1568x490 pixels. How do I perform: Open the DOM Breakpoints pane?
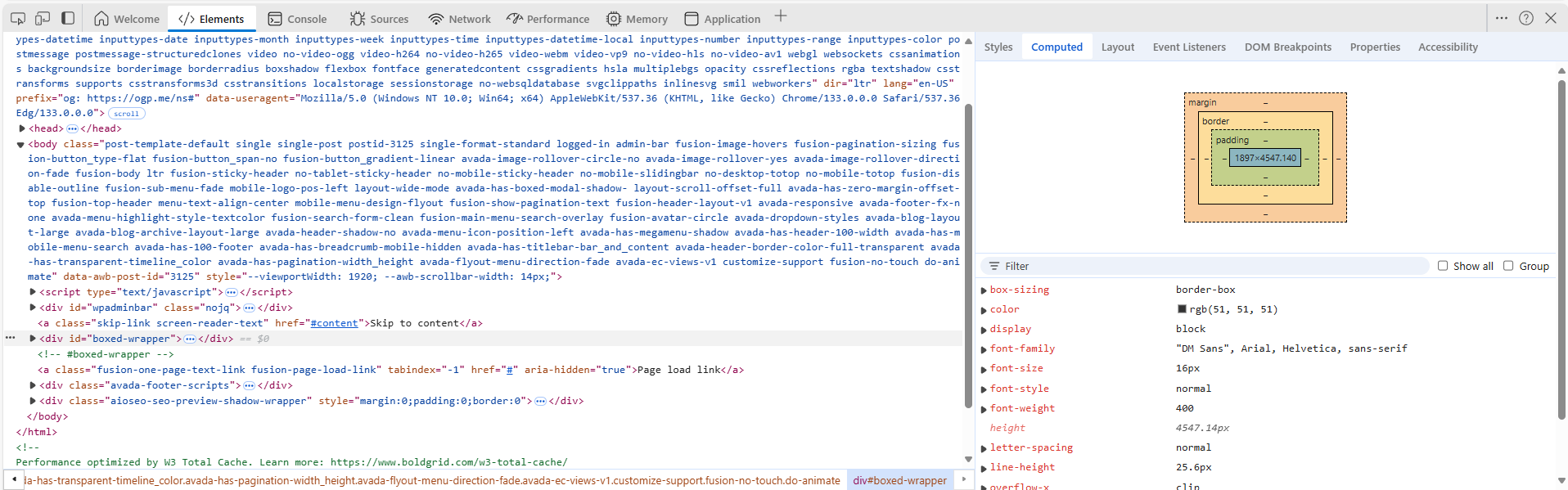coord(1288,47)
